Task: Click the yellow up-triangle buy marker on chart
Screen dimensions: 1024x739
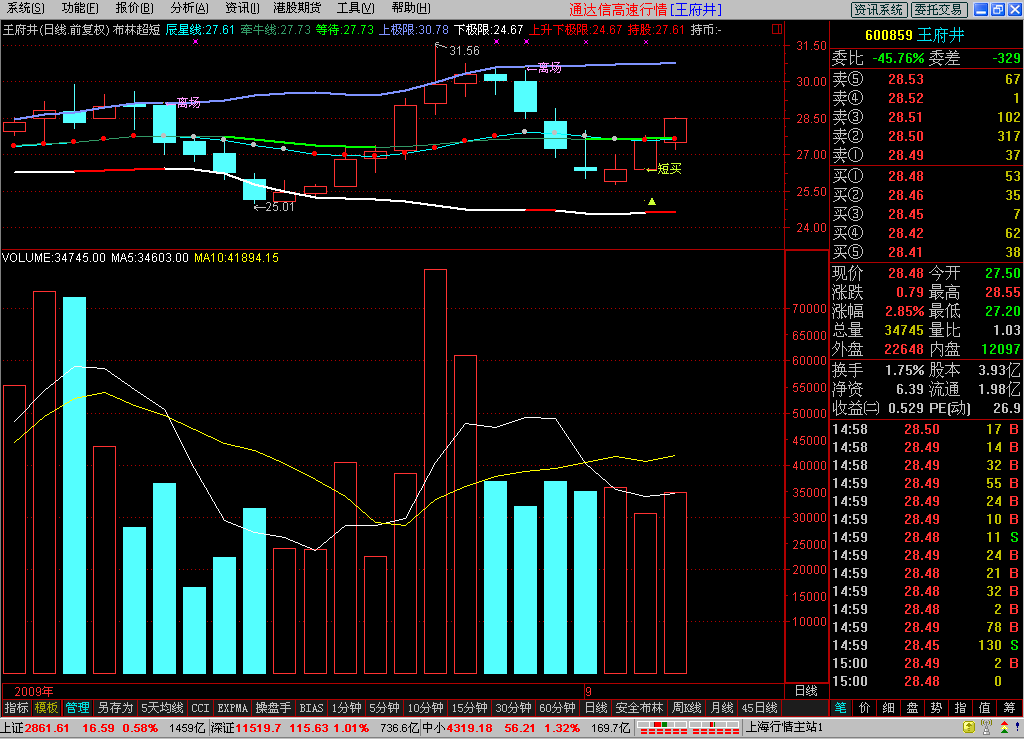Action: pos(652,202)
